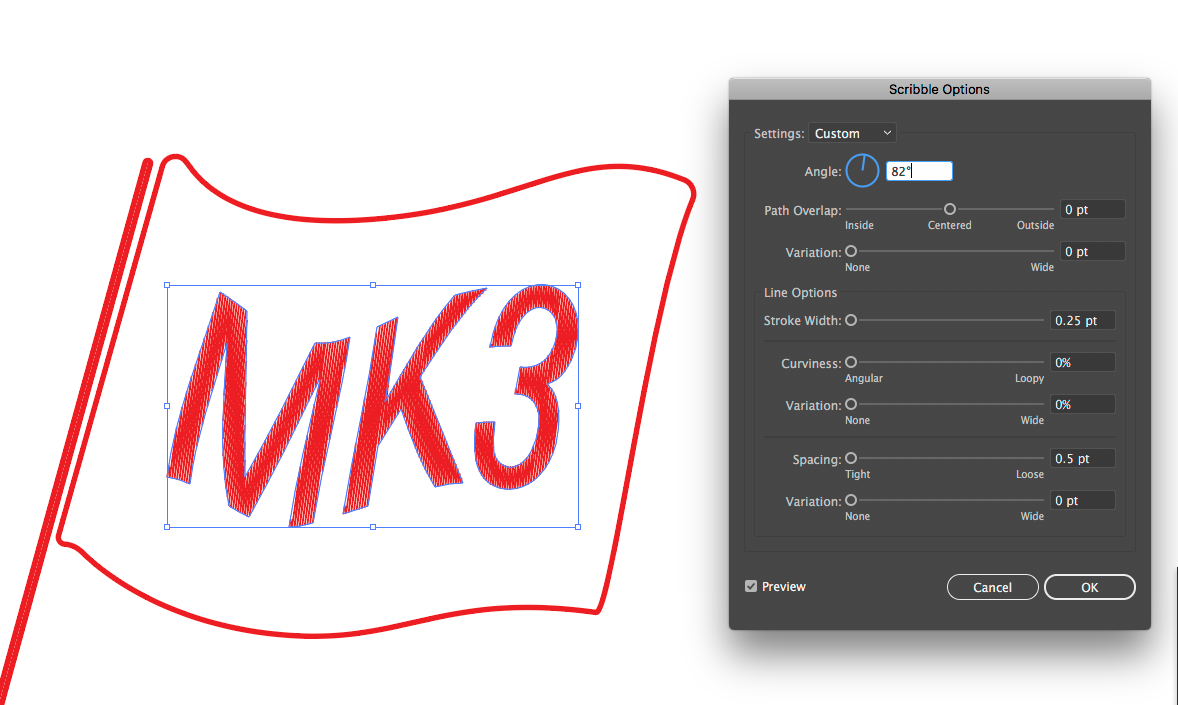Click the Curviness Variation slider handle
1178x705 pixels.
click(x=851, y=404)
